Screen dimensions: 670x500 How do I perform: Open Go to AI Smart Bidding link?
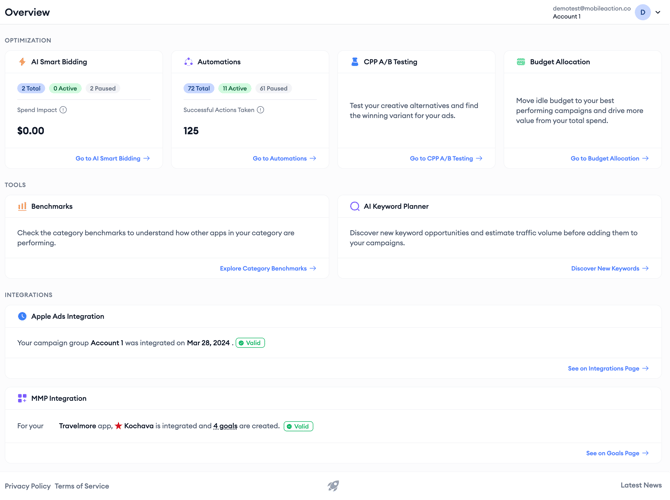click(x=112, y=159)
